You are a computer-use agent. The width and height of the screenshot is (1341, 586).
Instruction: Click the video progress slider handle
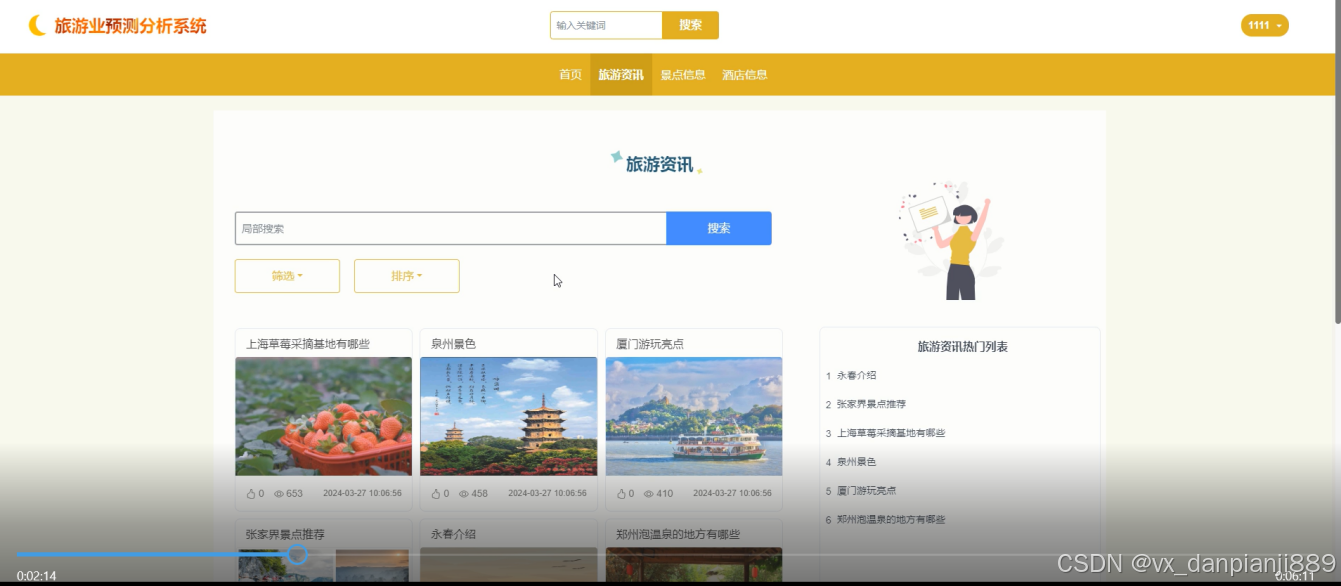(297, 554)
